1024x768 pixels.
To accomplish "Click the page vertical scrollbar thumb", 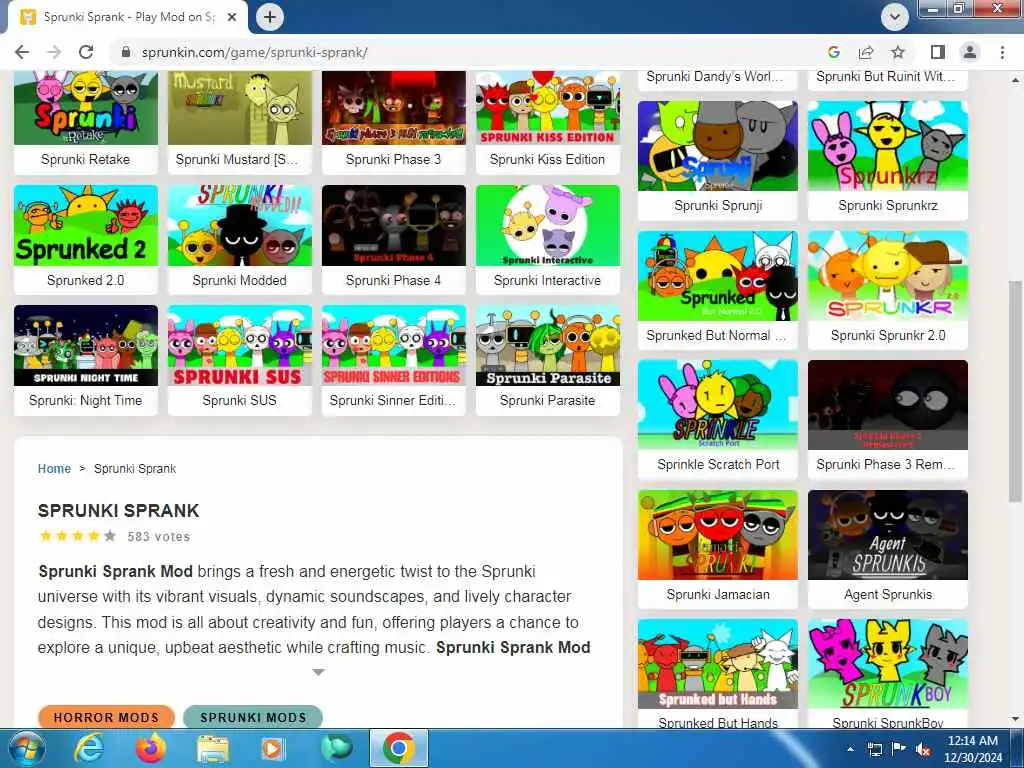I will click(x=1015, y=392).
